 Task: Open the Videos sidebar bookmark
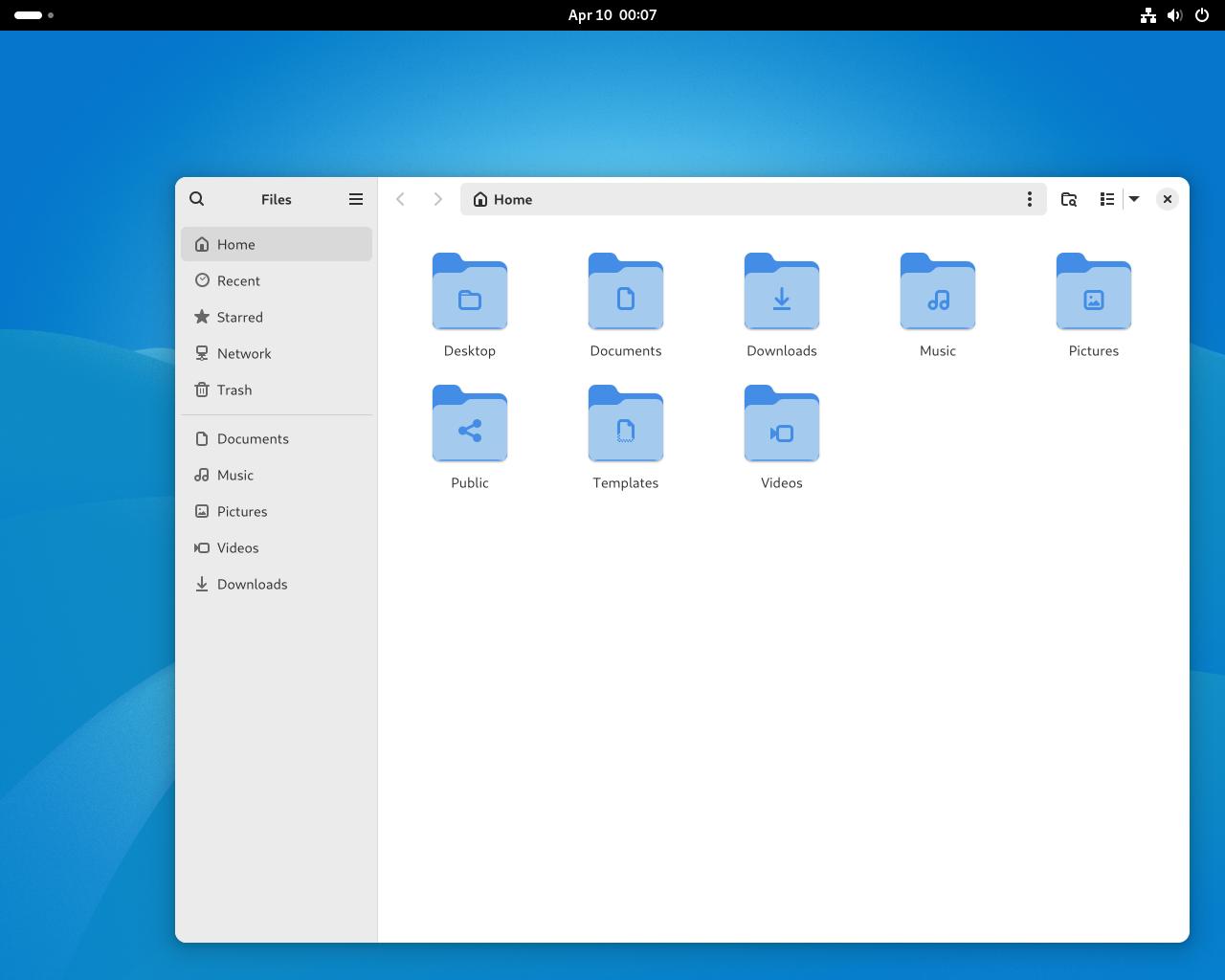pyautogui.click(x=277, y=547)
